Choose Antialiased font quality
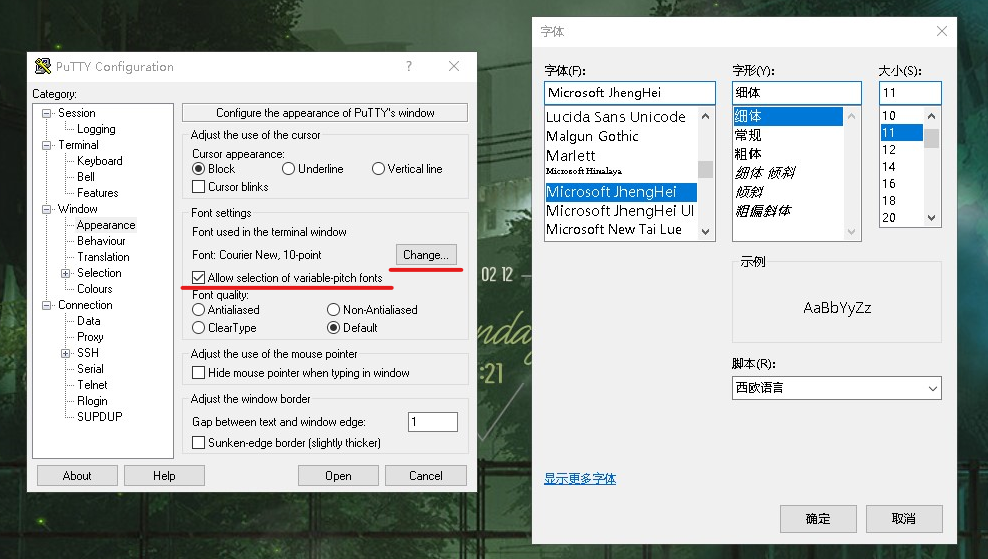 (x=198, y=309)
